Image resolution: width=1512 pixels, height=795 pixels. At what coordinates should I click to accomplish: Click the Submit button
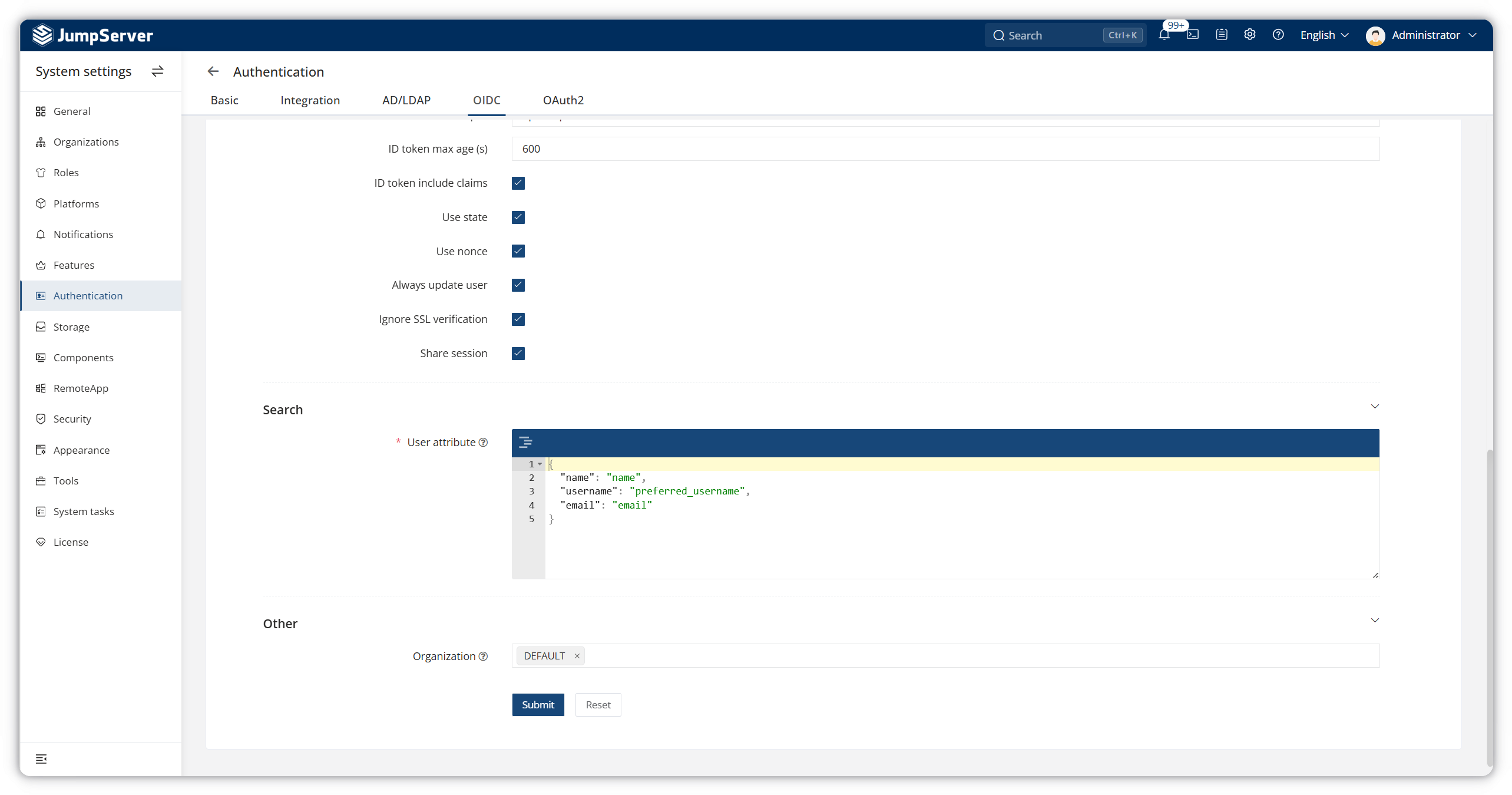pyautogui.click(x=538, y=705)
